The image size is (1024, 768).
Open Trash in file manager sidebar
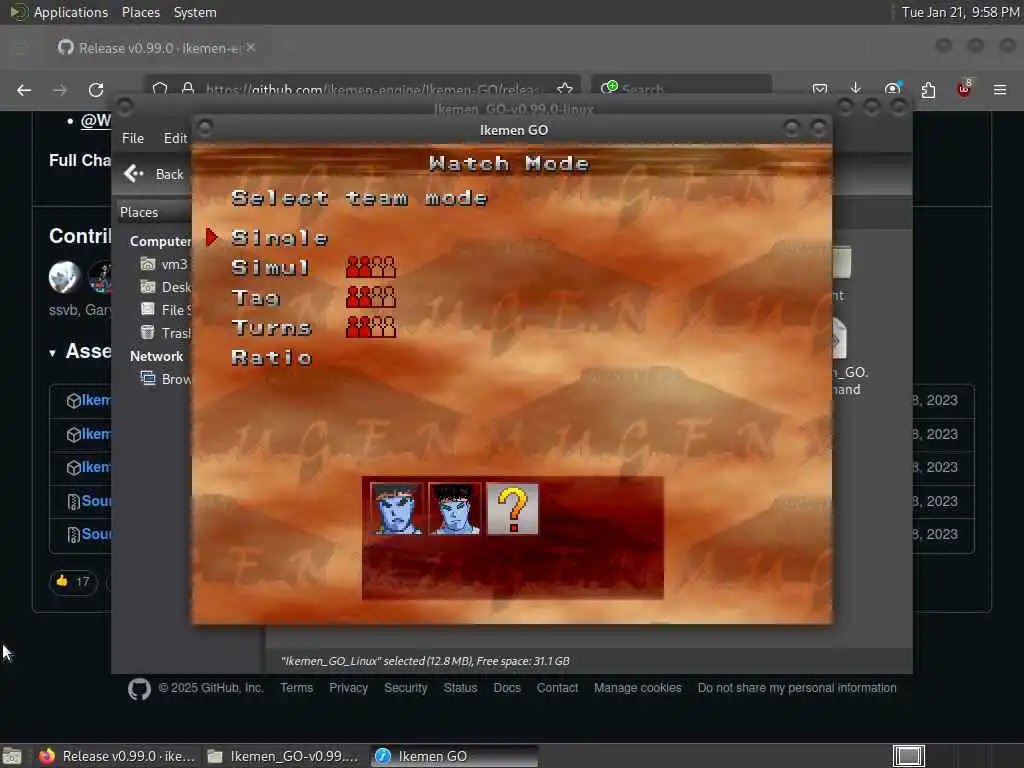click(x=166, y=332)
